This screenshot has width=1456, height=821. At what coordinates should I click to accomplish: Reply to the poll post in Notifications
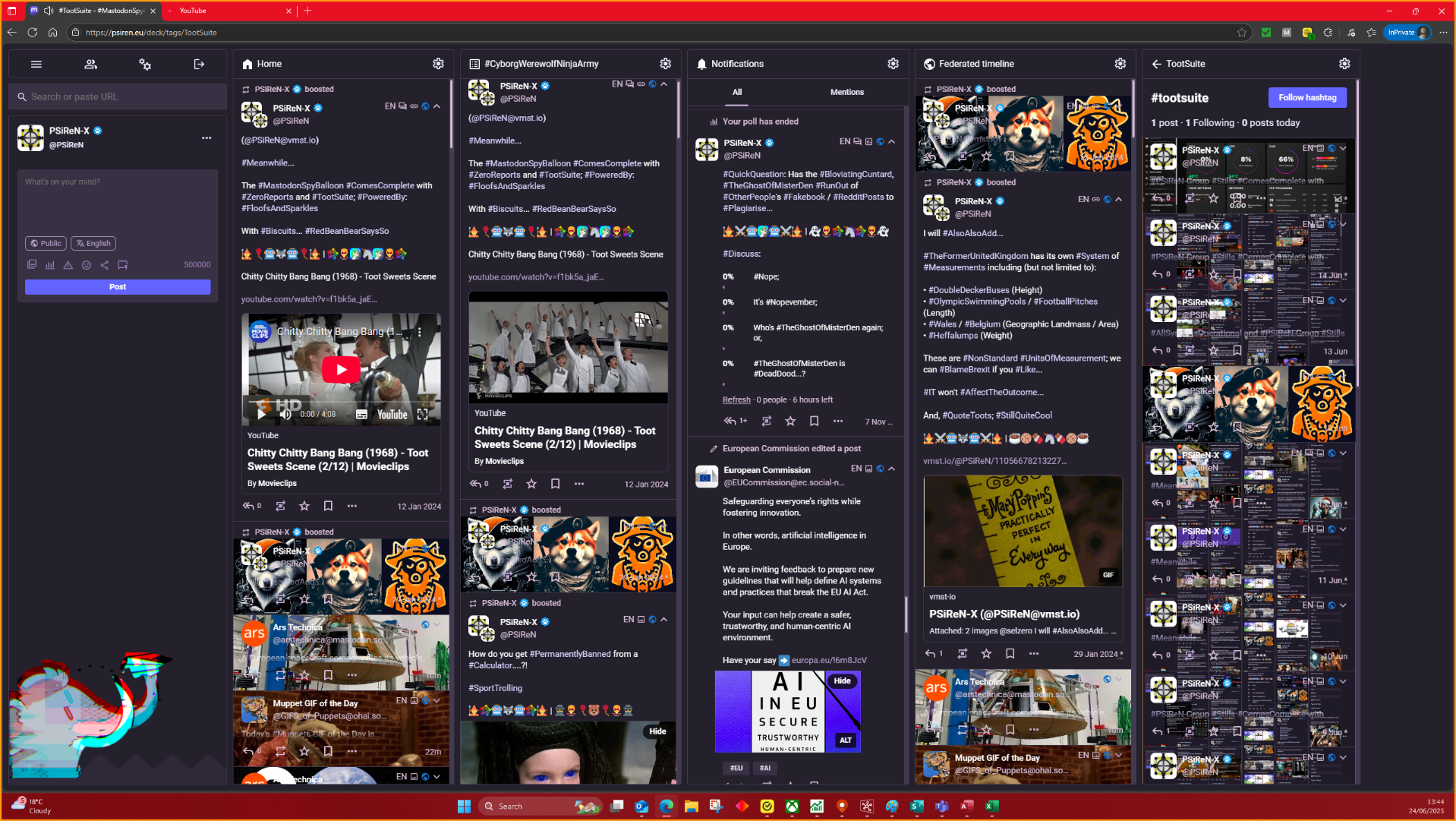tap(730, 421)
